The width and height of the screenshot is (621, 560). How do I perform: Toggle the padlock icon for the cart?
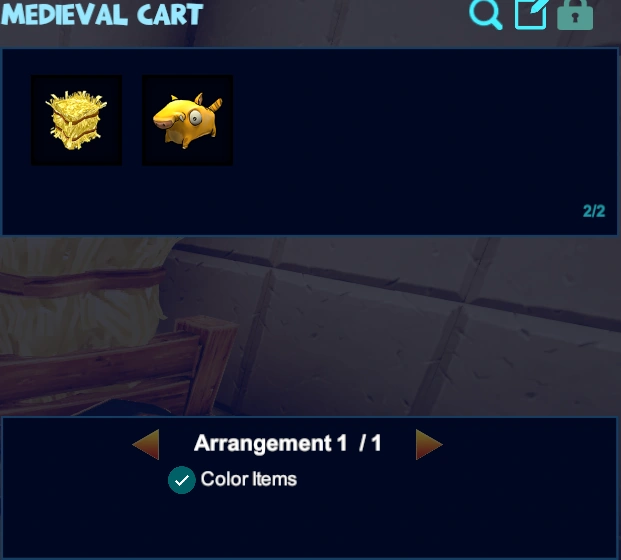(575, 15)
